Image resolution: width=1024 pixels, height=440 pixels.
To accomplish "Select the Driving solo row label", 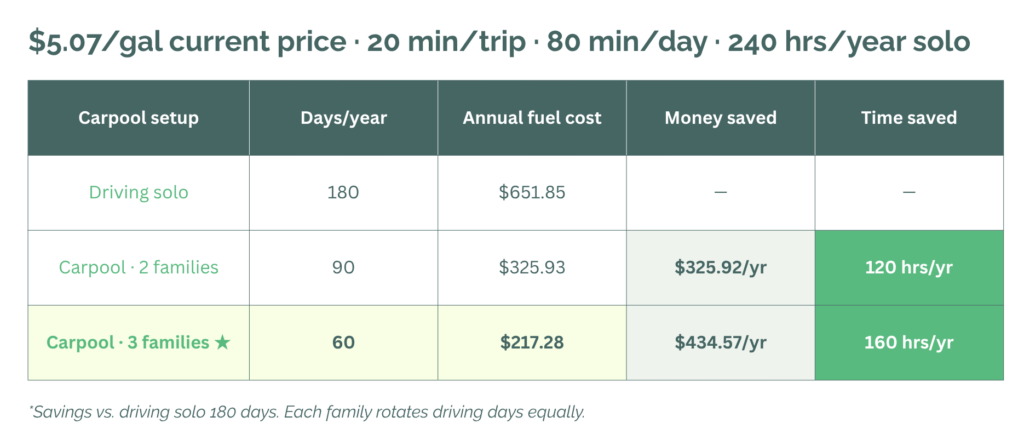I will pos(138,192).
